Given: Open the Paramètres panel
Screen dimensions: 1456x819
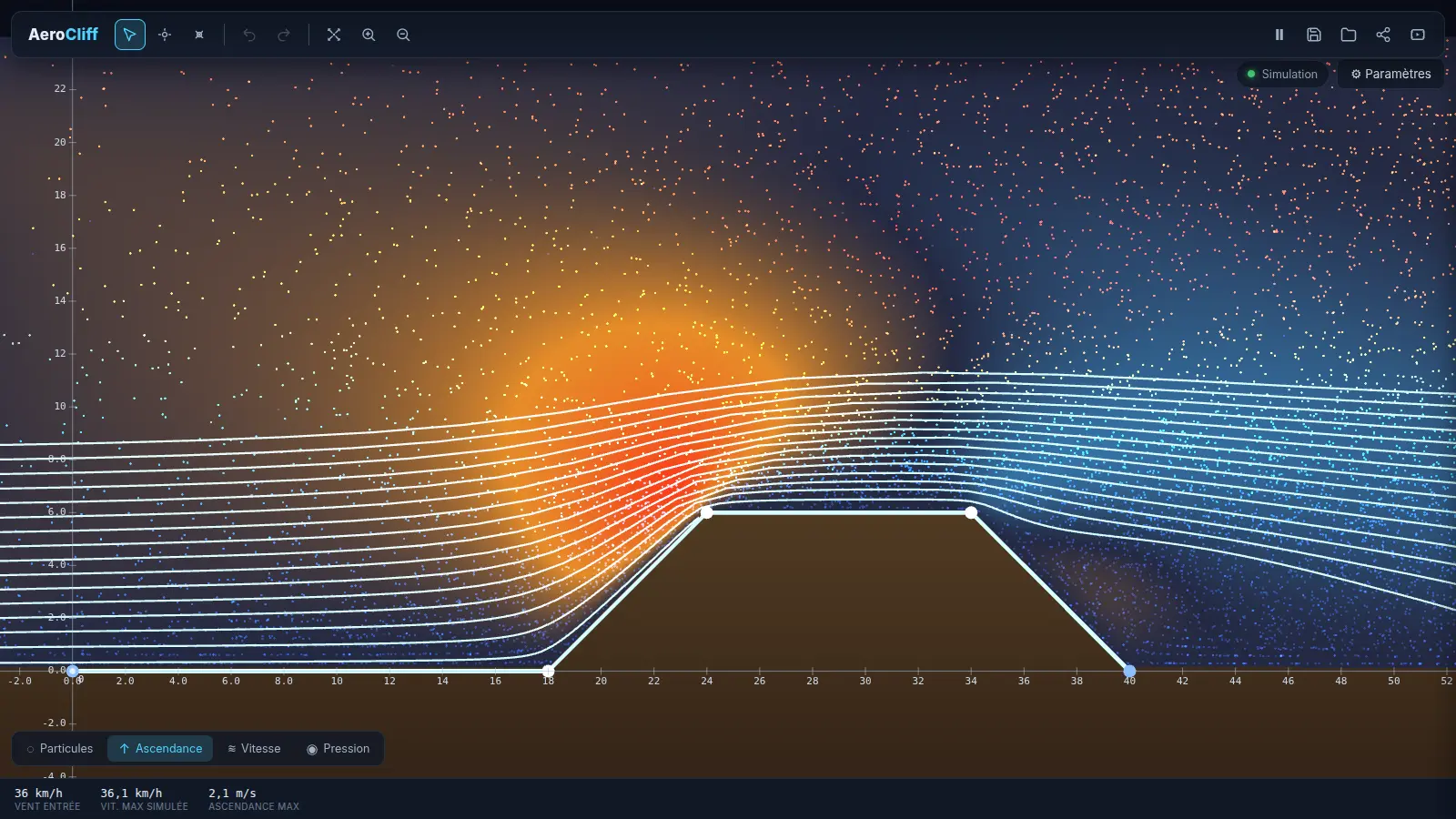Looking at the screenshot, I should tap(1390, 74).
